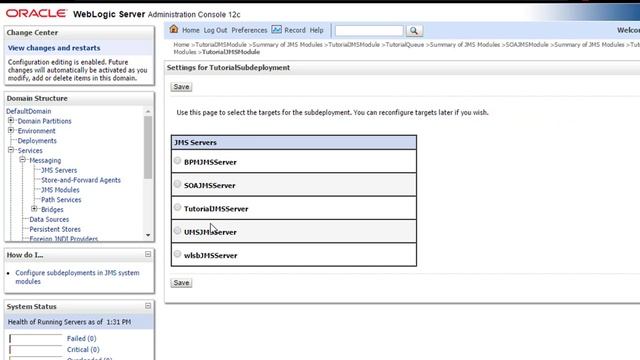Click the top Save button
This screenshot has height=360, width=640.
(x=181, y=87)
